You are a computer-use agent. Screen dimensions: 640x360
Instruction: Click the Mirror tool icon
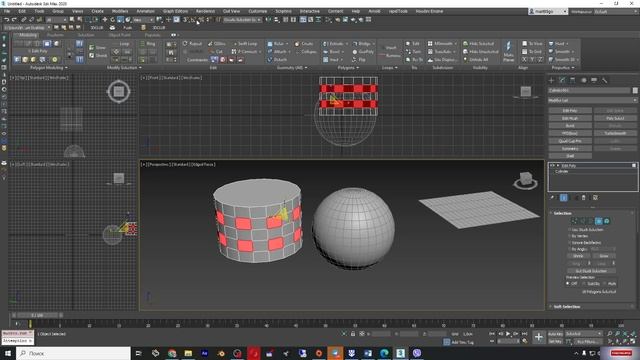tap(268, 20)
